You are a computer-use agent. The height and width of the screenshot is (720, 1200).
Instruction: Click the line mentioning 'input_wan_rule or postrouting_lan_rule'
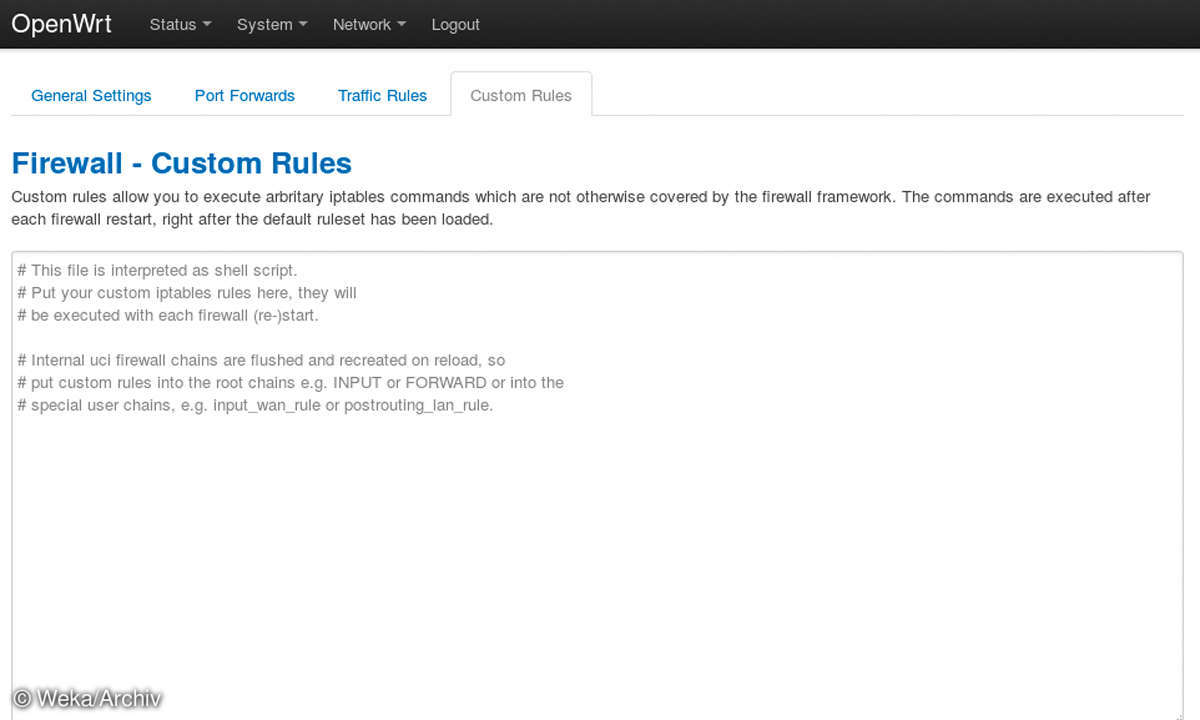pos(255,405)
